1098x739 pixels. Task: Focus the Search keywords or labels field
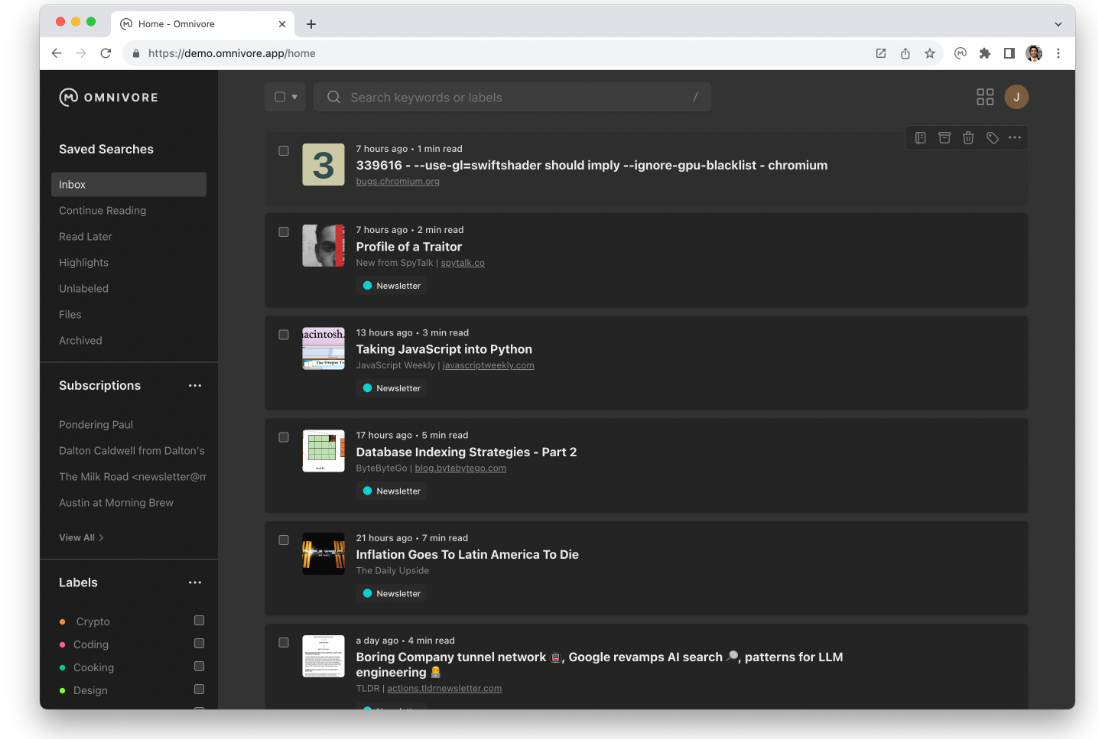coord(513,97)
